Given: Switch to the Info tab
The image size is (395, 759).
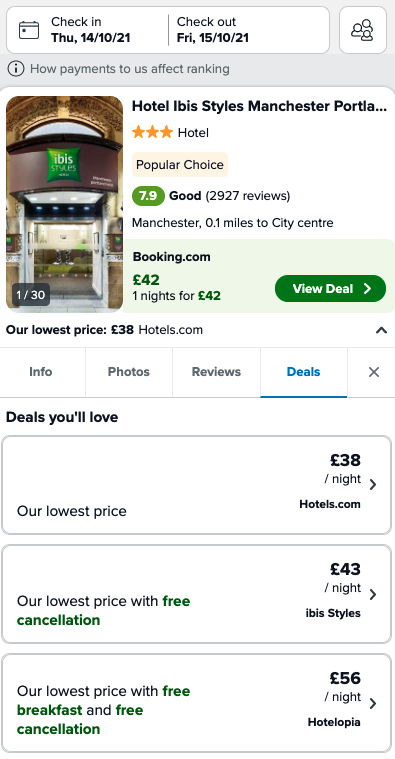Looking at the screenshot, I should [x=41, y=372].
